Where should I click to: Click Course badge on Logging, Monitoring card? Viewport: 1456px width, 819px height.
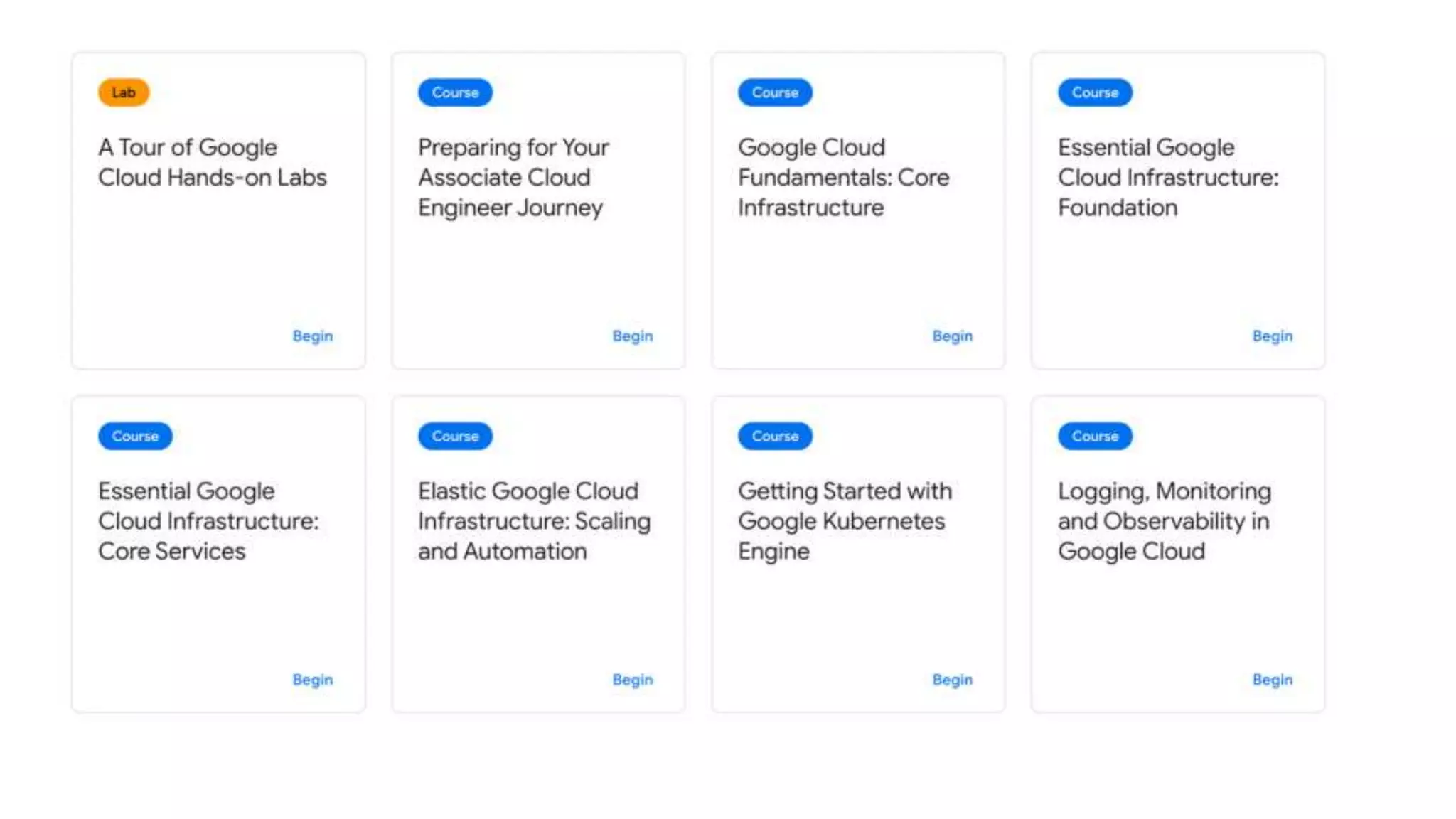click(x=1095, y=436)
